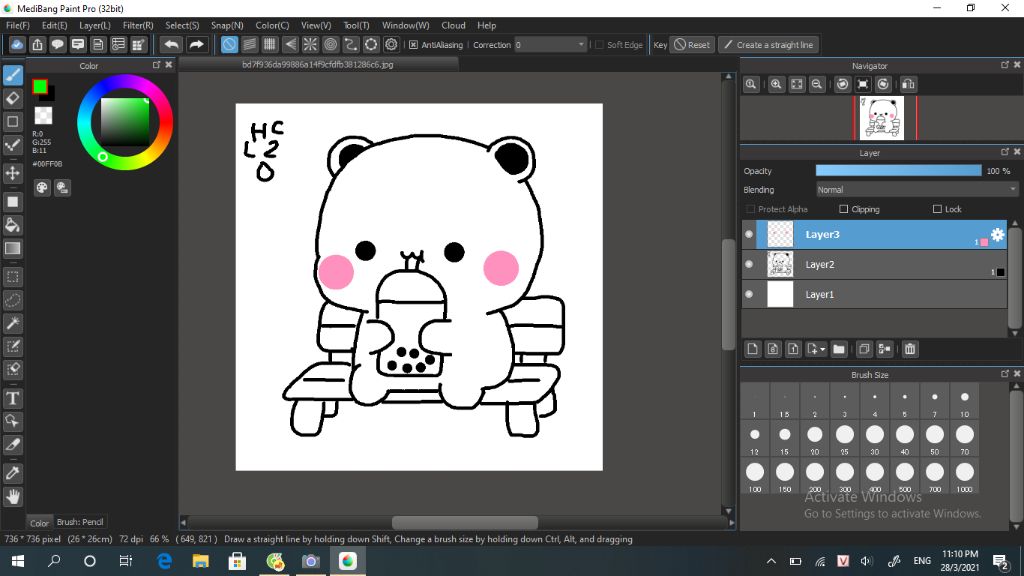This screenshot has height=576, width=1024.
Task: Open the Layer menu
Action: 95,25
